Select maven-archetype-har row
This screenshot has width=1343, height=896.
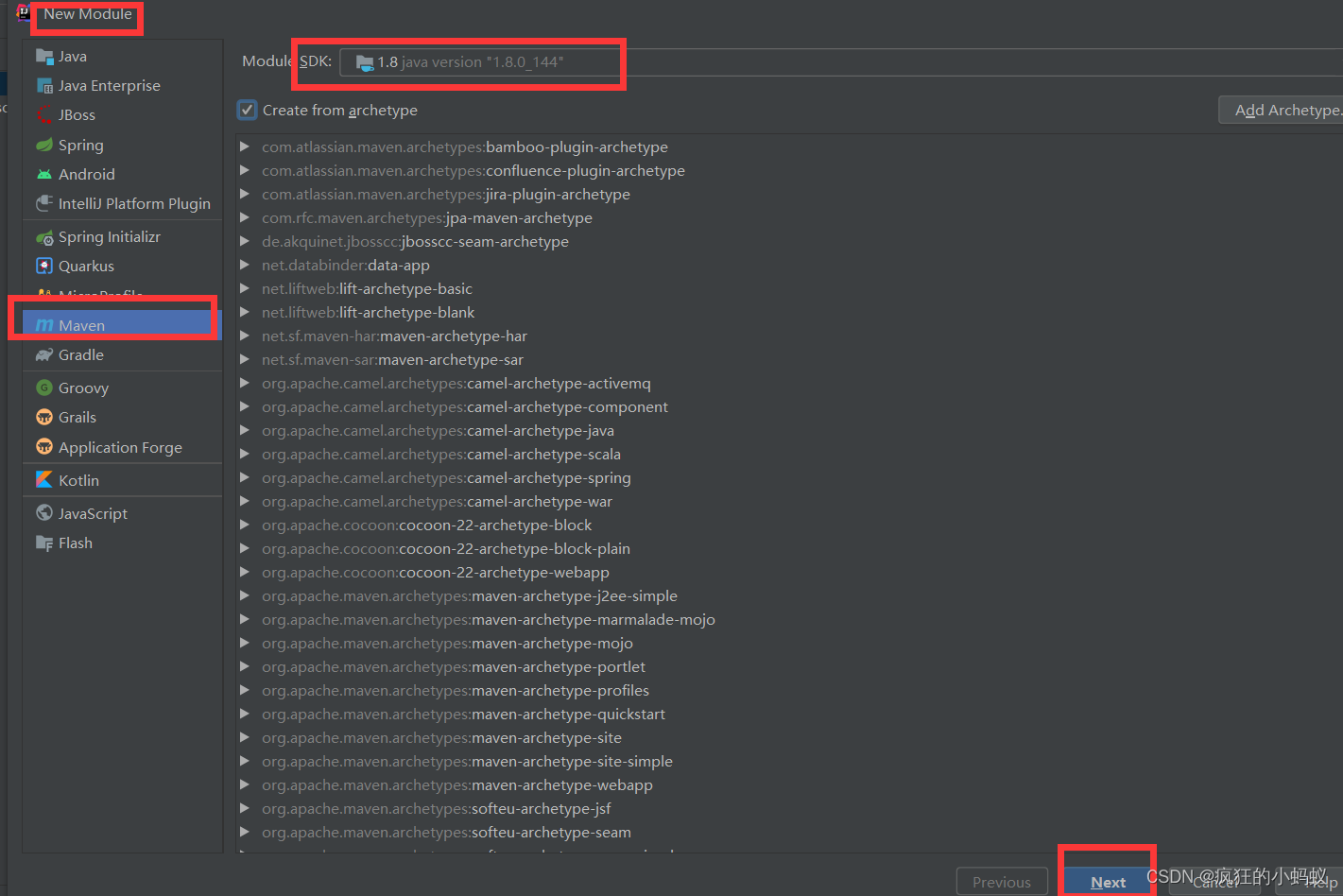tap(789, 336)
